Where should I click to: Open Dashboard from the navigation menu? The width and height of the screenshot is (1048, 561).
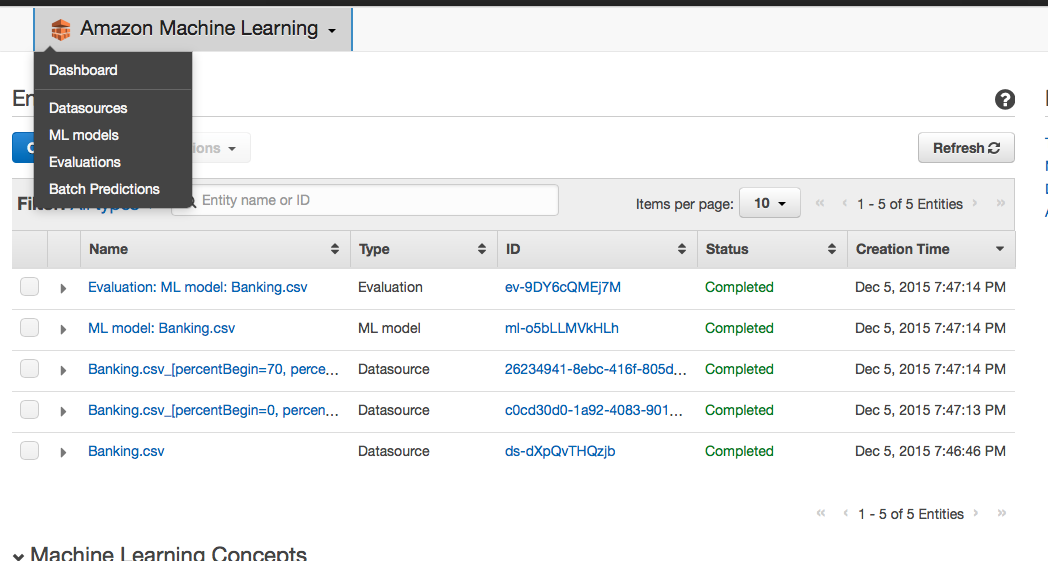click(83, 70)
